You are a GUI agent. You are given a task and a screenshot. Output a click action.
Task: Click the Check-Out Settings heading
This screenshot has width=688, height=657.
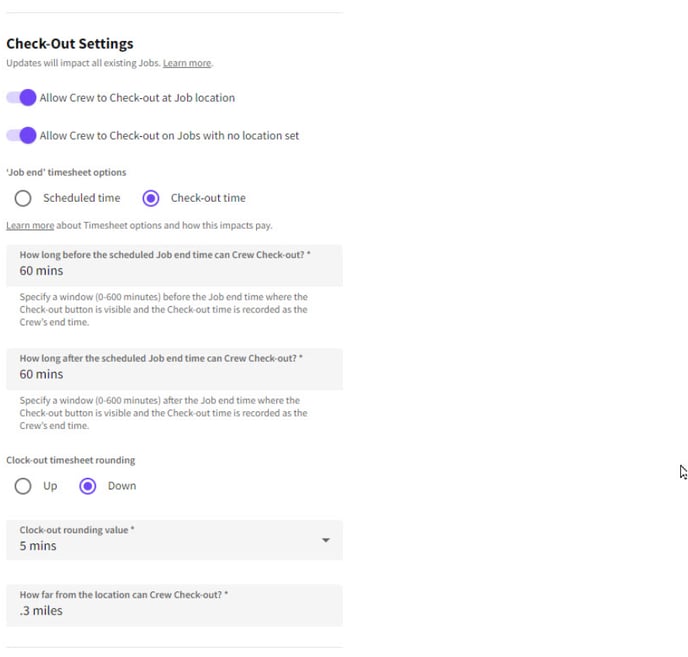pos(70,43)
